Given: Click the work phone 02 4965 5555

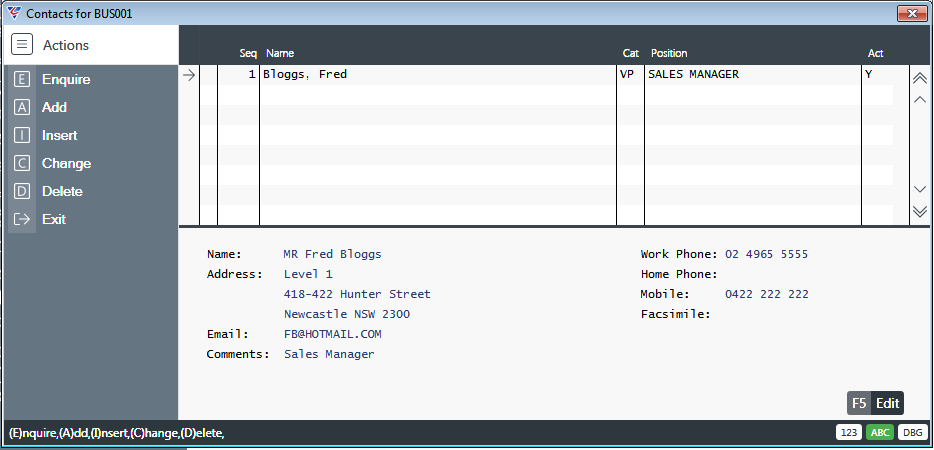Looking at the screenshot, I should tap(767, 255).
